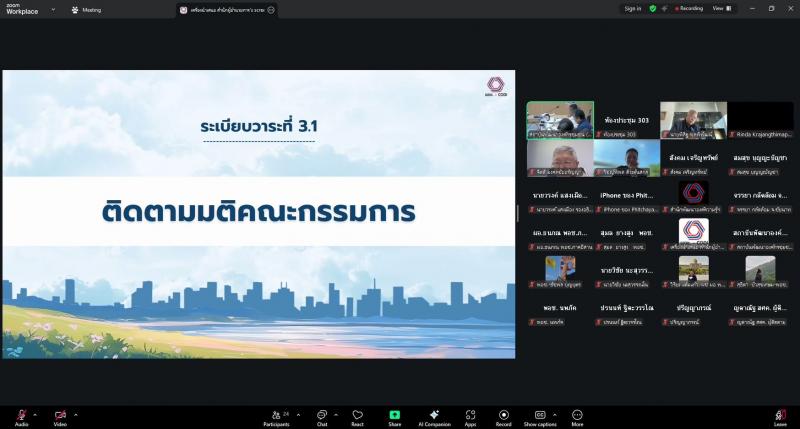Expand the captions options arrow

[x=555, y=415]
